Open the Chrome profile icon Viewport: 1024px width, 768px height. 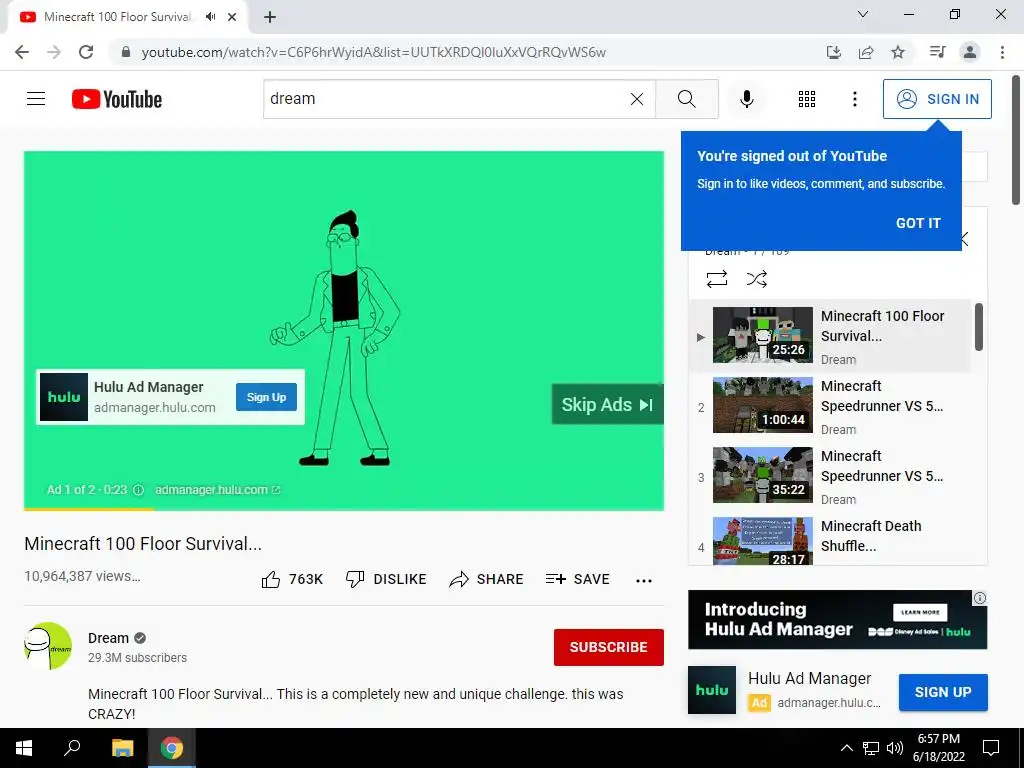point(970,52)
